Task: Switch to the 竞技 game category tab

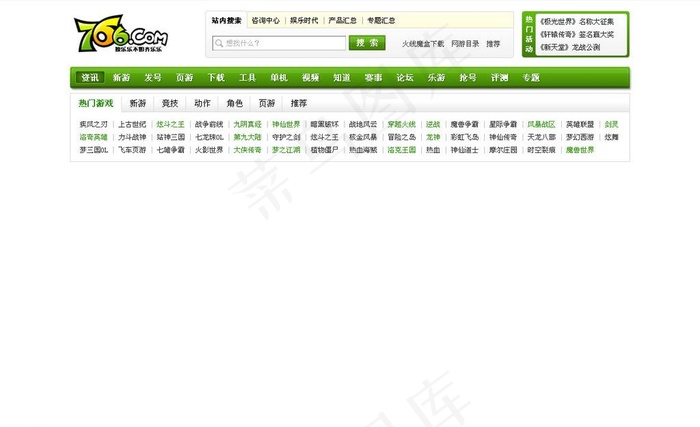Action: (170, 103)
